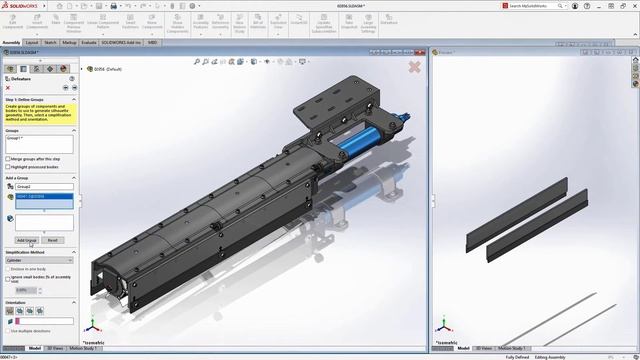Open the ConfigurationManager tab icon
The height and width of the screenshot is (360, 640).
tap(36, 69)
